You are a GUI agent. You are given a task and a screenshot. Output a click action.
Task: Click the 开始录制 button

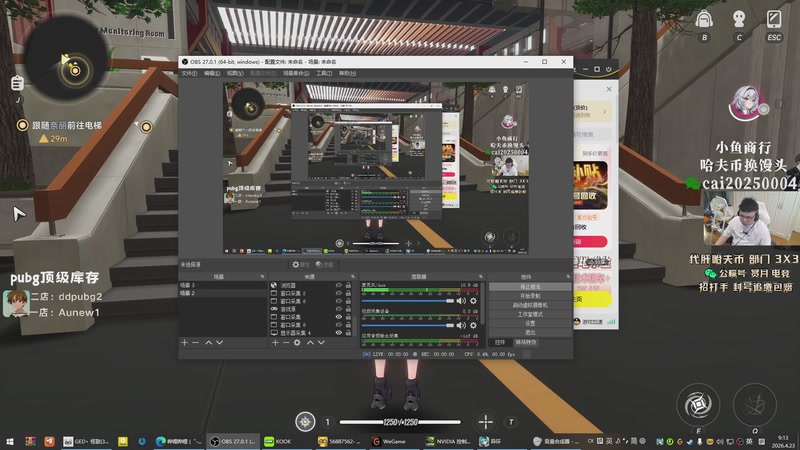point(530,296)
